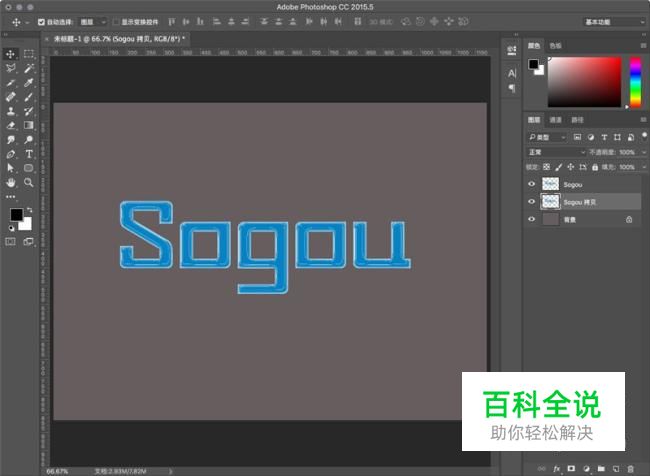This screenshot has width=650, height=476.
Task: Add a layer style with fx button
Action: tap(557, 469)
